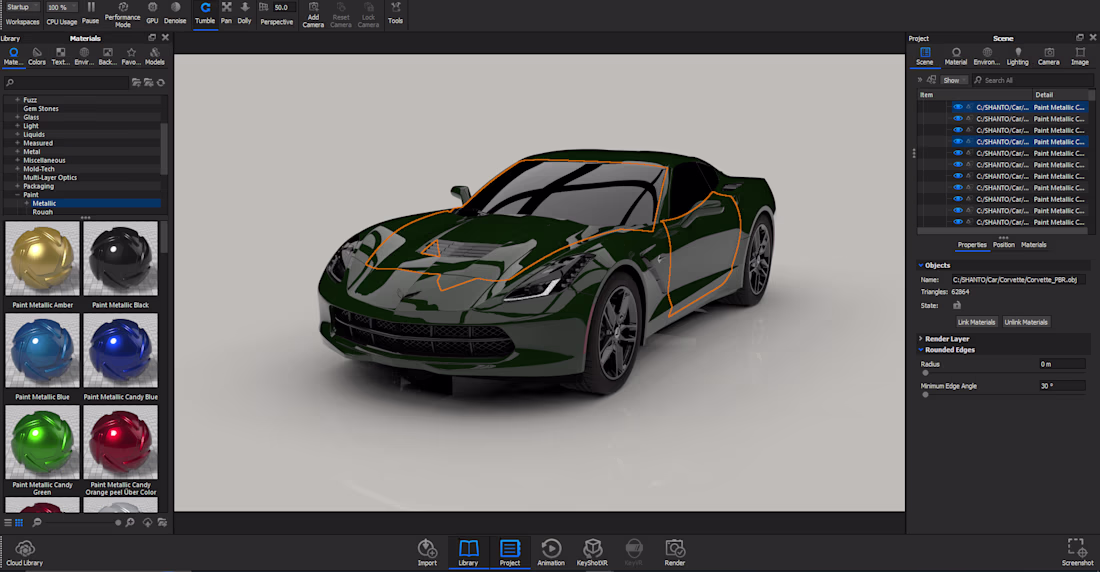Collapse the Rounded Edges section

pyautogui.click(x=920, y=350)
